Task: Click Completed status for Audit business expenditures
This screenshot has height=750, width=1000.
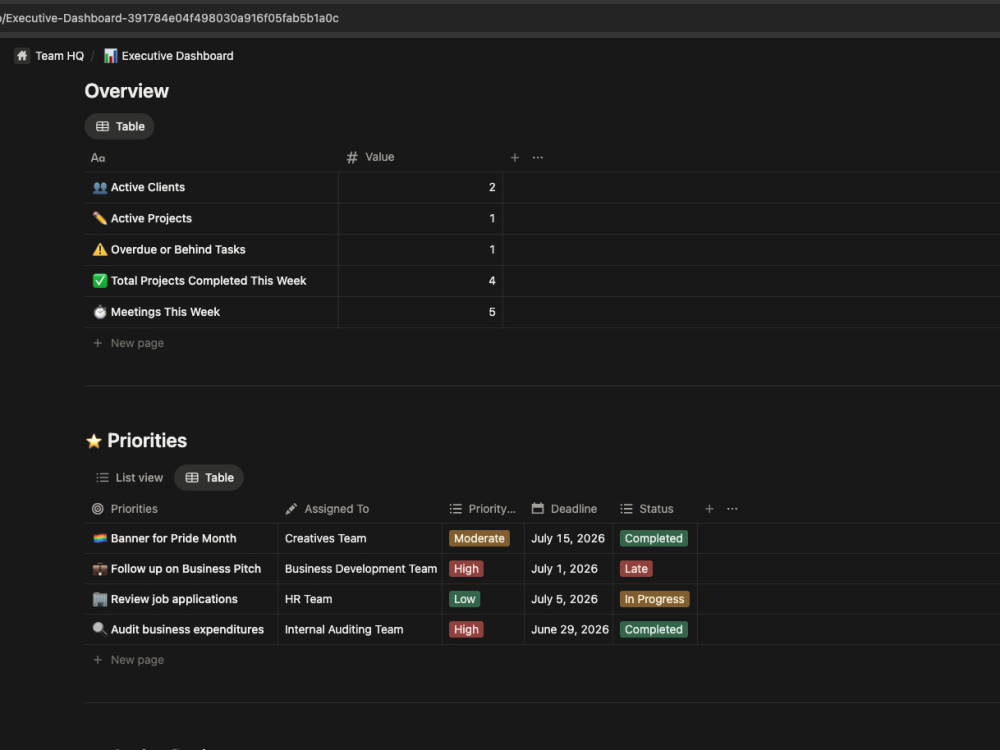Action: tap(654, 630)
